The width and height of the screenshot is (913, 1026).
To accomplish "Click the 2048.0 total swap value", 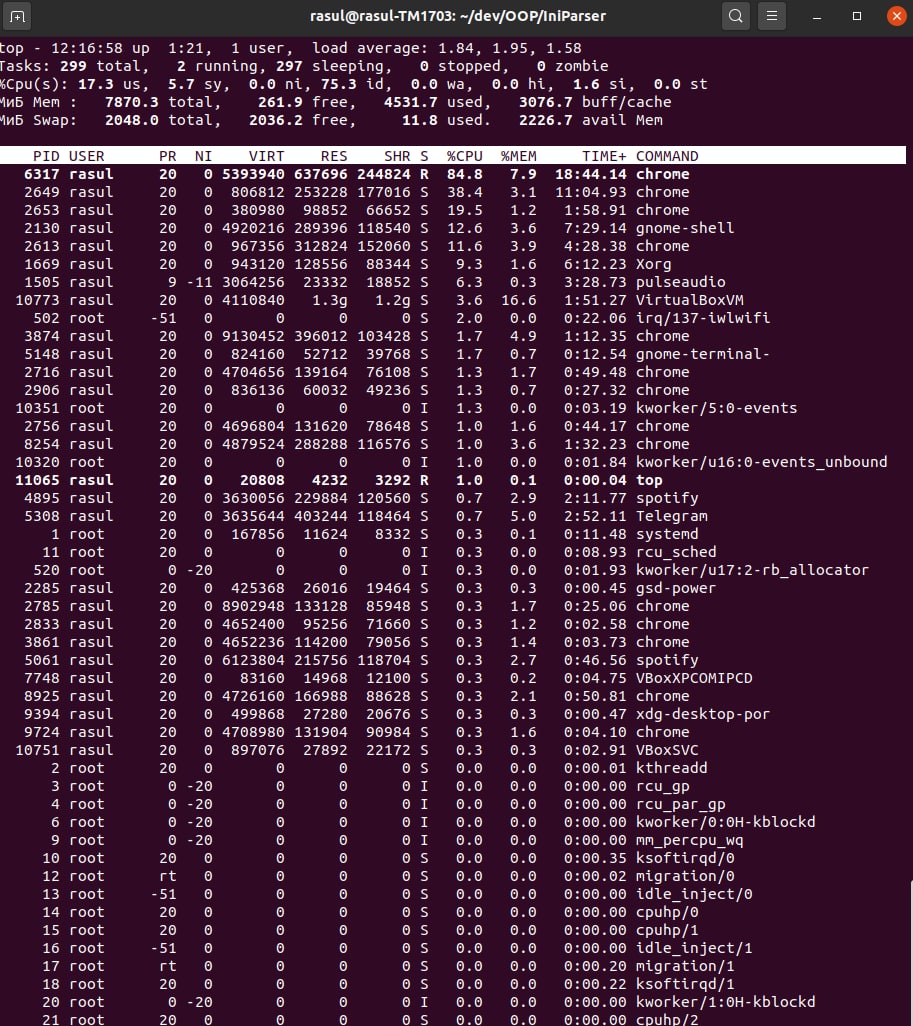I will pos(132,120).
